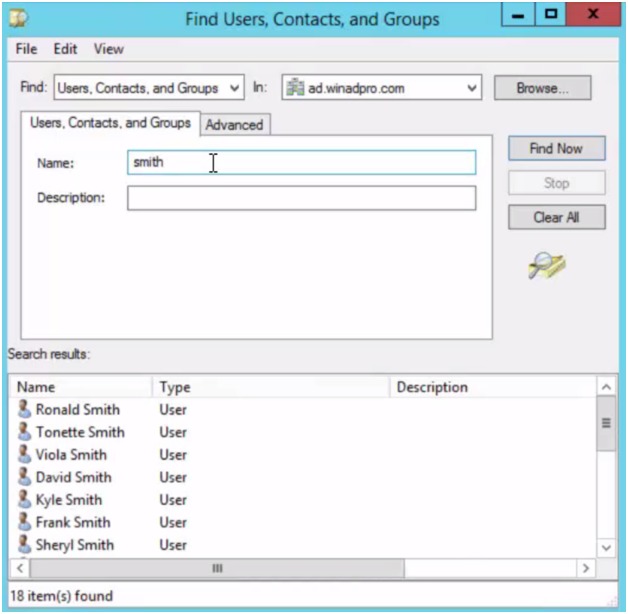The height and width of the screenshot is (614, 628).
Task: Click the user icon beside Tonette Smith
Action: pyautogui.click(x=24, y=432)
